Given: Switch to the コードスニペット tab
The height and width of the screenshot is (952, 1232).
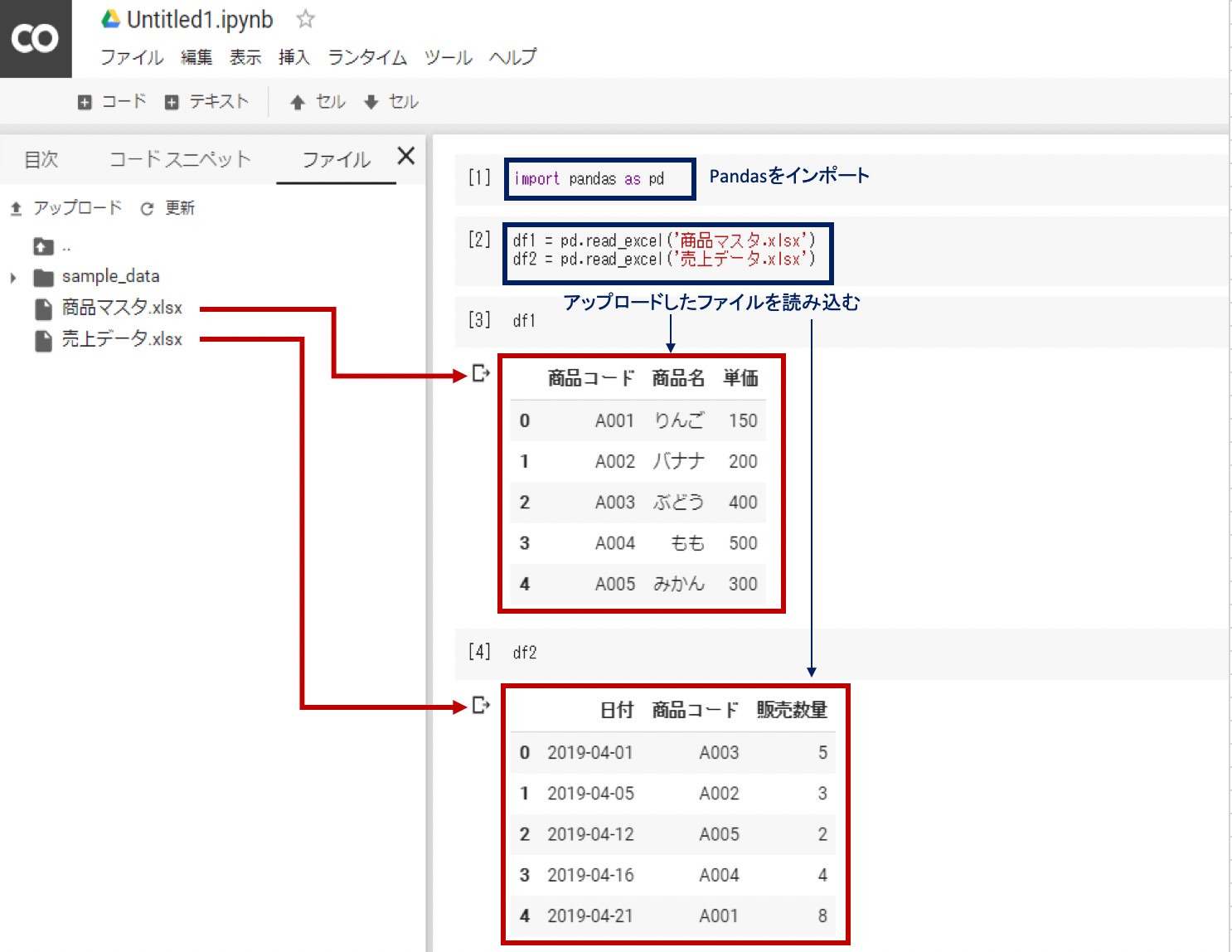Looking at the screenshot, I should (x=178, y=159).
